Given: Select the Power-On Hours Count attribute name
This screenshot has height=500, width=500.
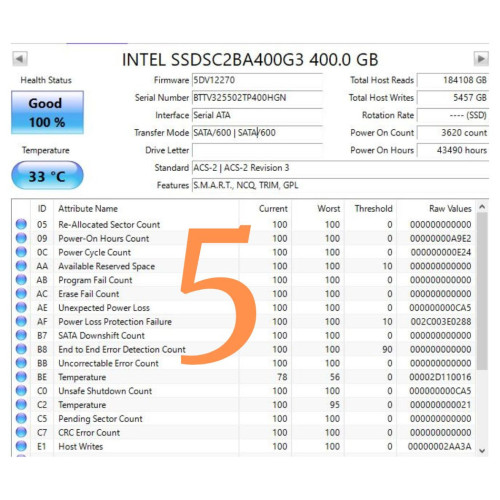Looking at the screenshot, I should (x=104, y=239).
